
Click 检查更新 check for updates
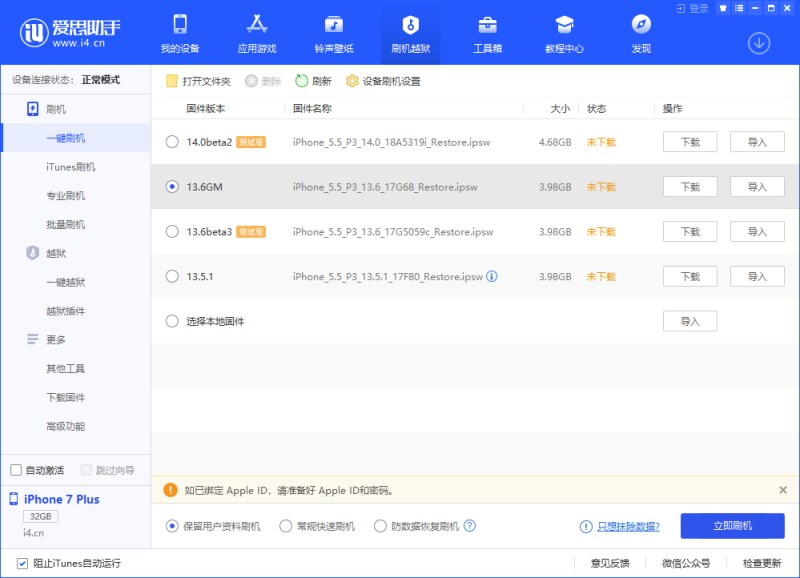point(762,563)
